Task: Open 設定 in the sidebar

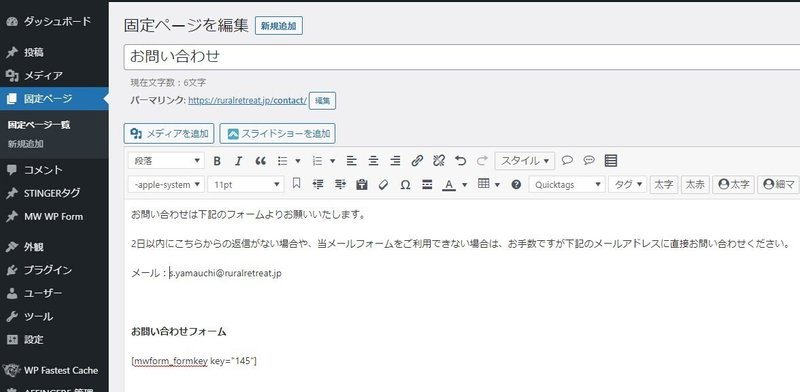Action: point(54,340)
